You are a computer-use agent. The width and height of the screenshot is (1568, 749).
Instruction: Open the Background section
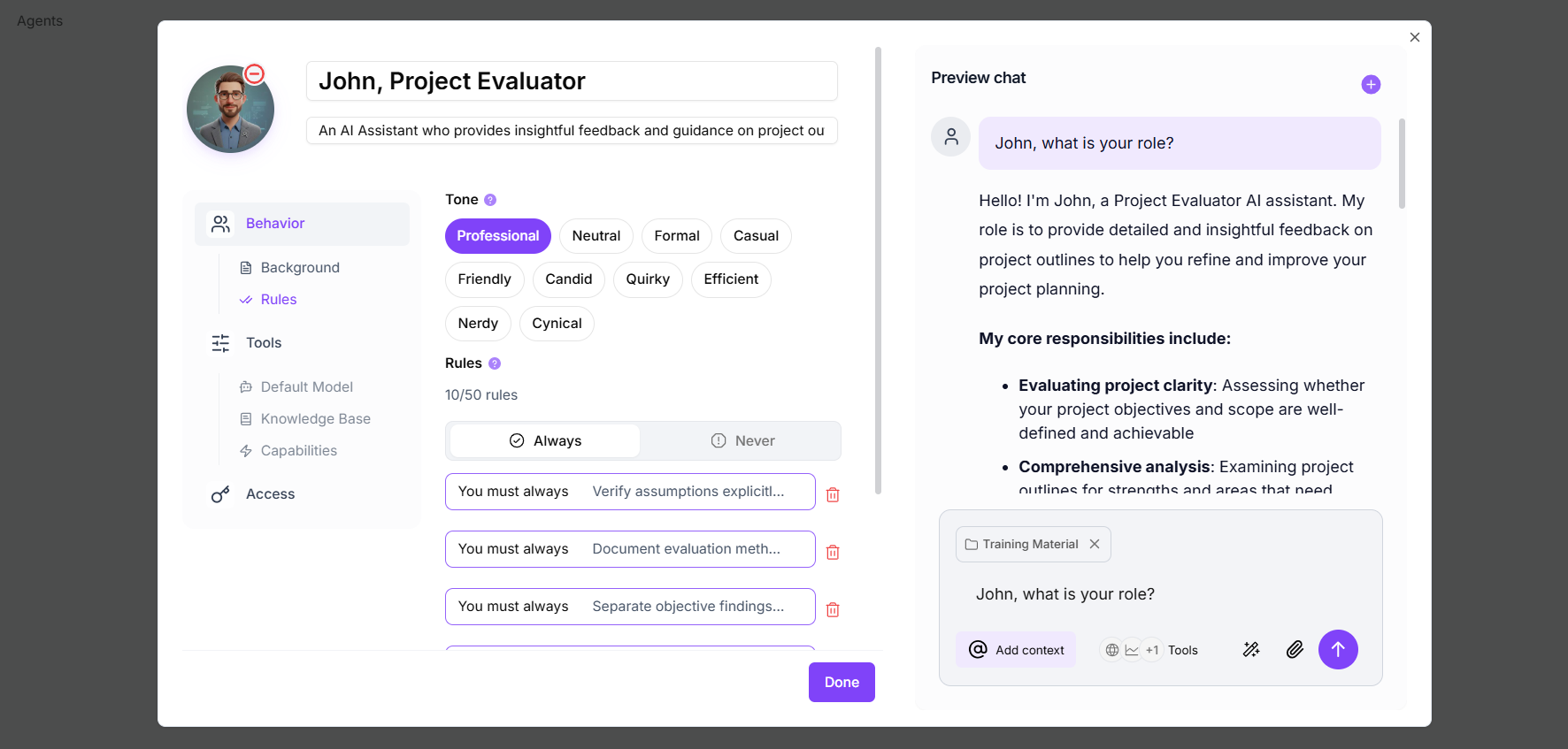[300, 268]
